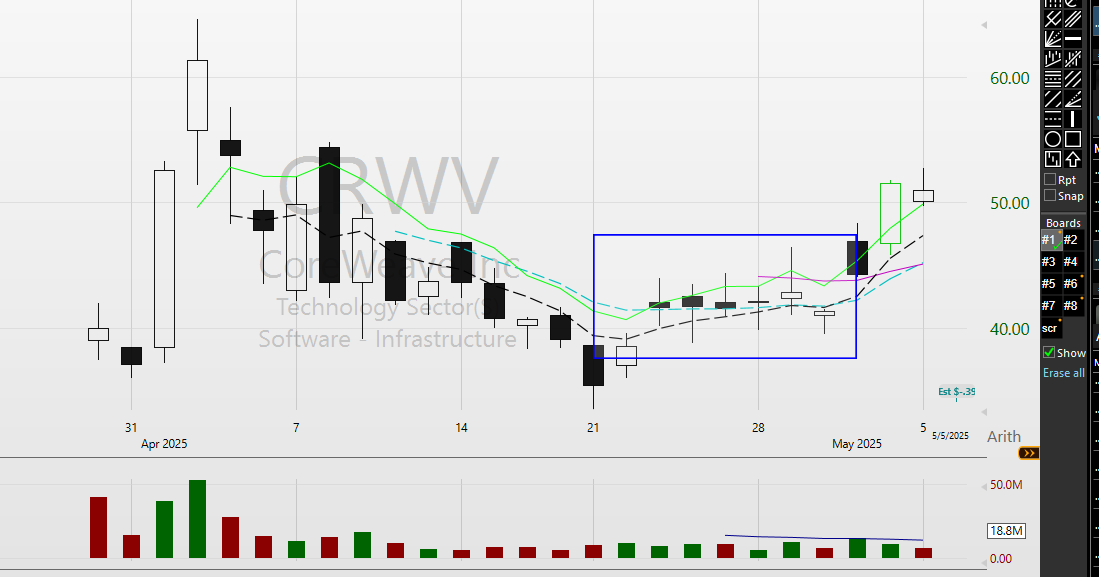Click the 40.00 price axis label
Viewport: 1099px width, 577px height.
(x=1009, y=329)
